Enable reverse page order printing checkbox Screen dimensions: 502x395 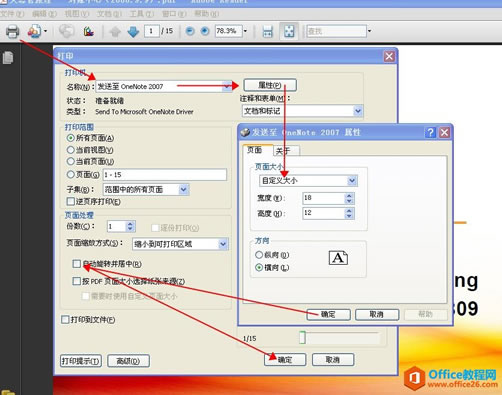[x=70, y=201]
